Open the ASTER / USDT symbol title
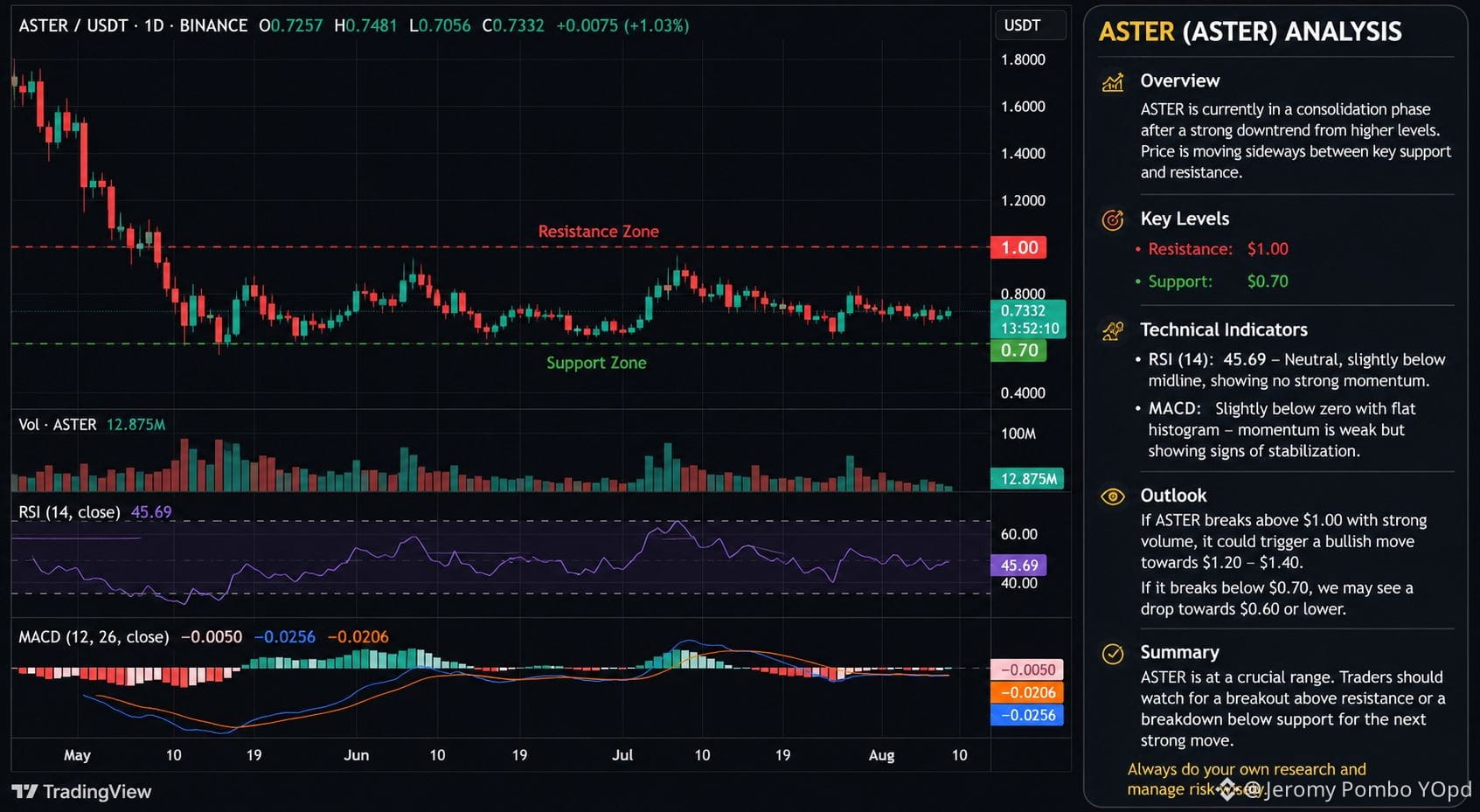Image resolution: width=1480 pixels, height=812 pixels. coord(73,25)
